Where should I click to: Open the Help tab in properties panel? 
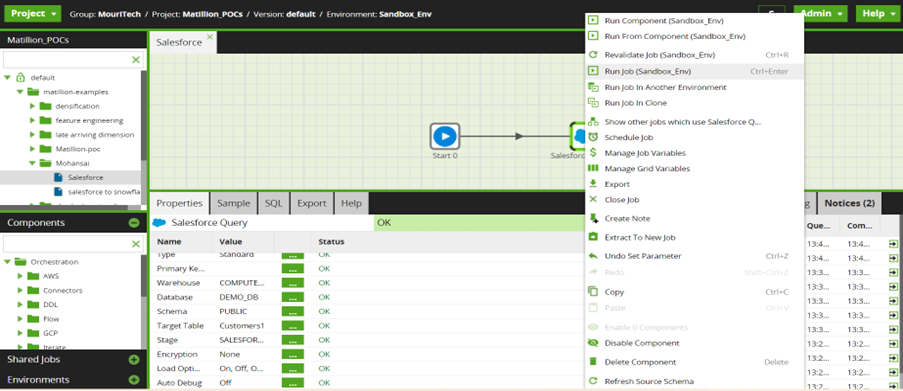[x=351, y=203]
